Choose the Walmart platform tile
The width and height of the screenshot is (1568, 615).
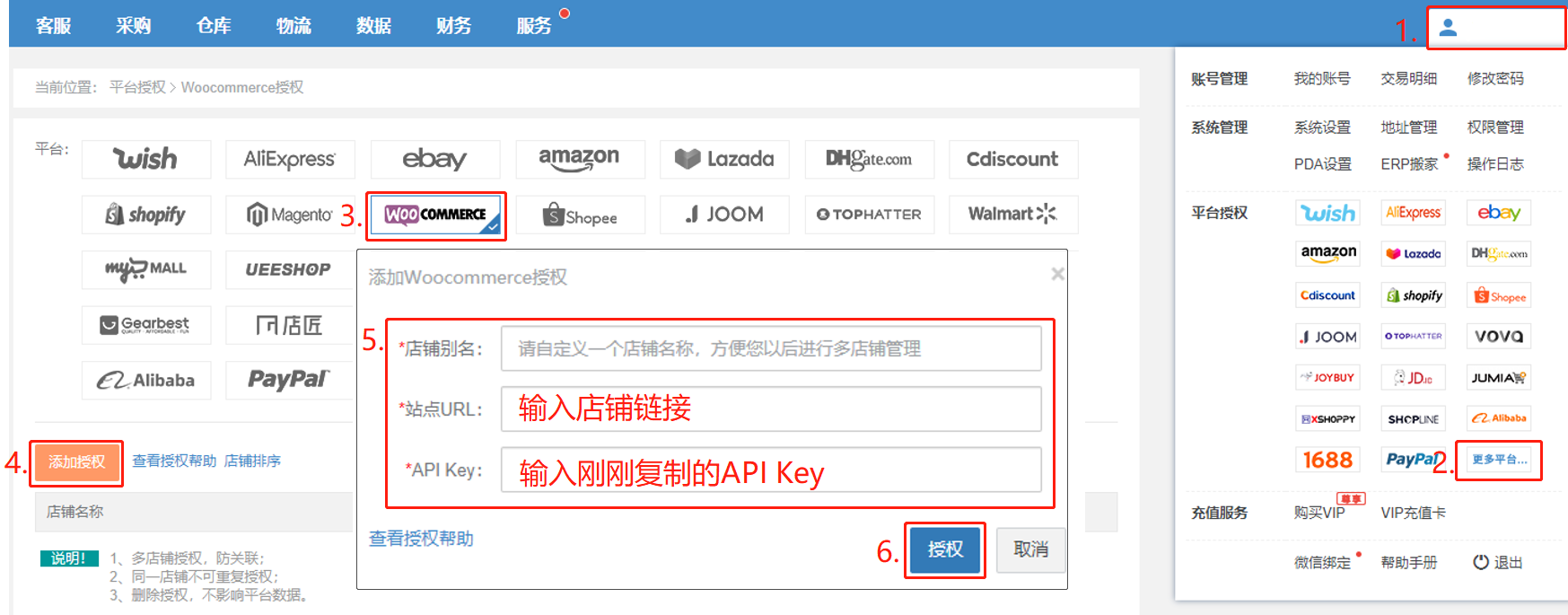click(1013, 215)
